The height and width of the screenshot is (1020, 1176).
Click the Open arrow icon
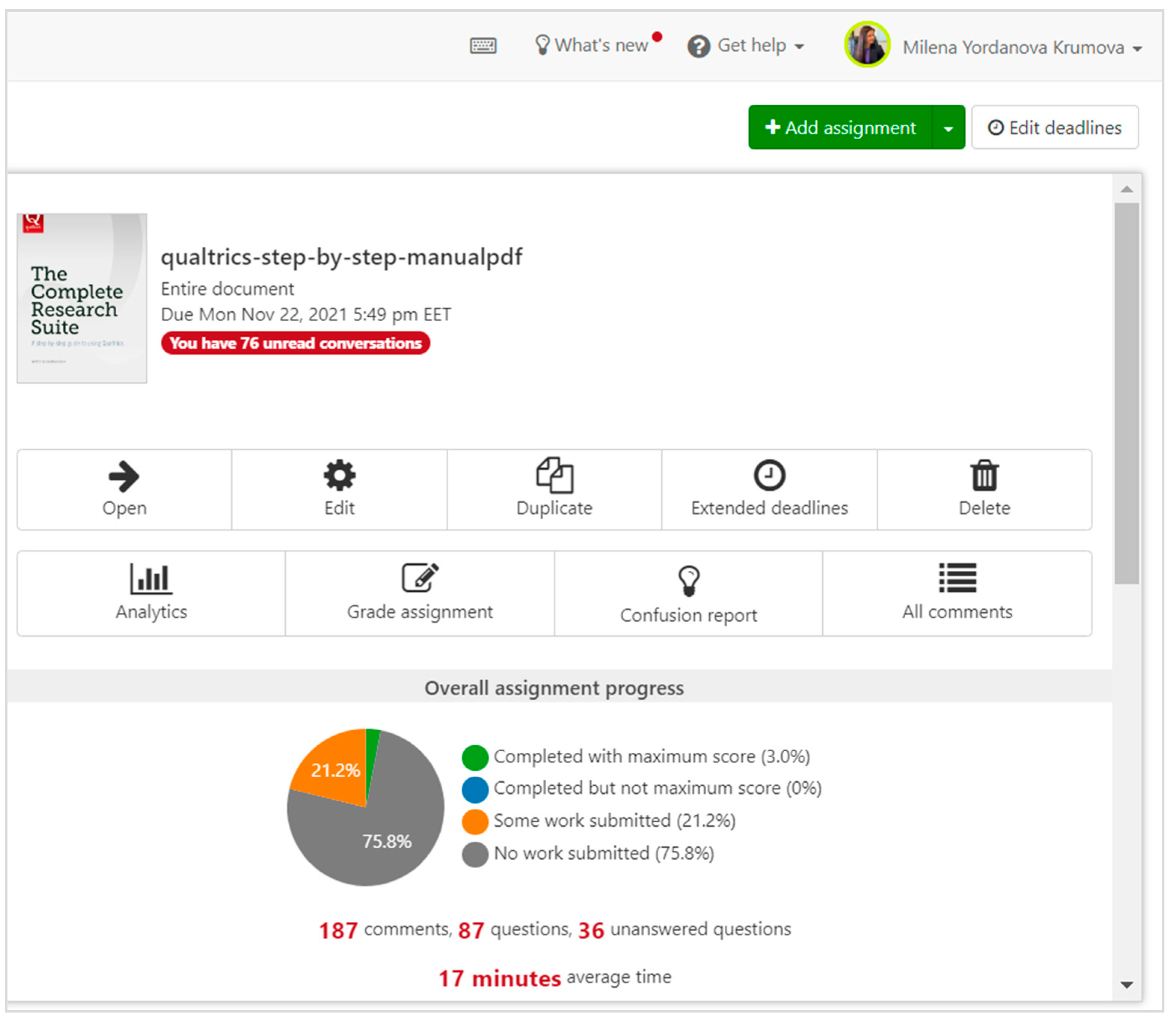(123, 477)
